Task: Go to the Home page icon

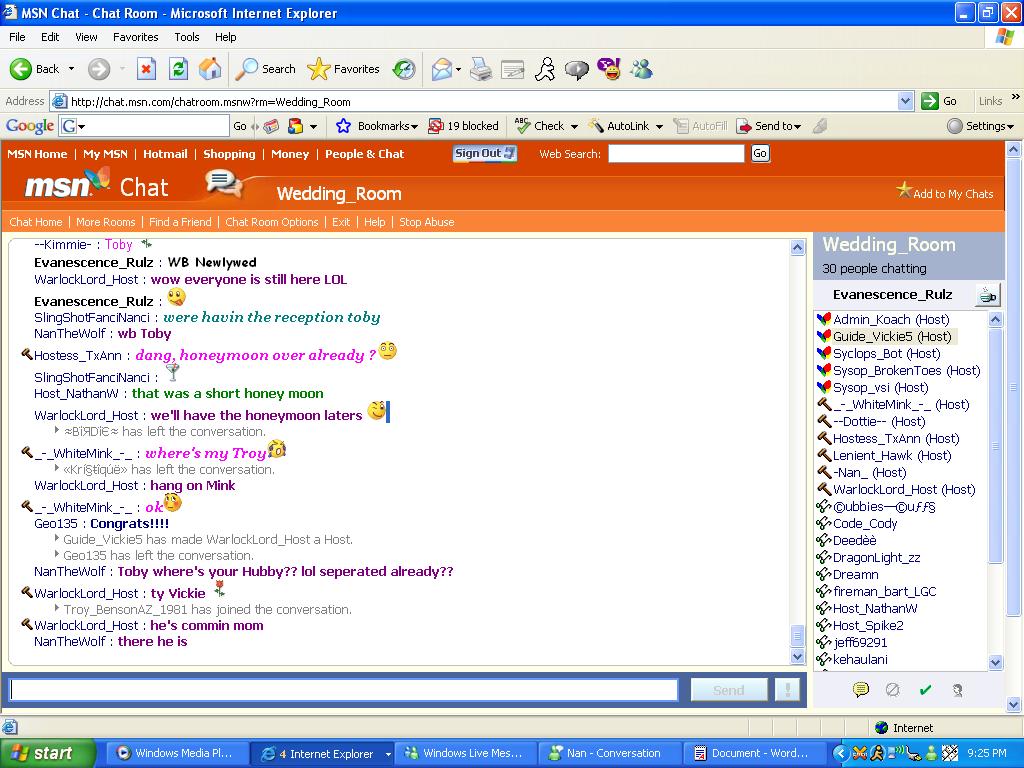Action: [210, 69]
